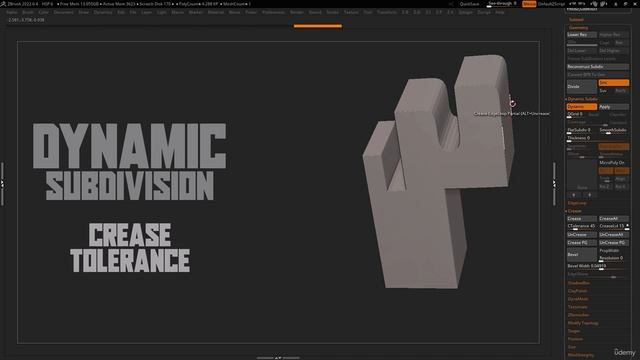Click the Del Higher button
Image resolution: width=640 pixels, height=360 pixels.
tap(613, 51)
